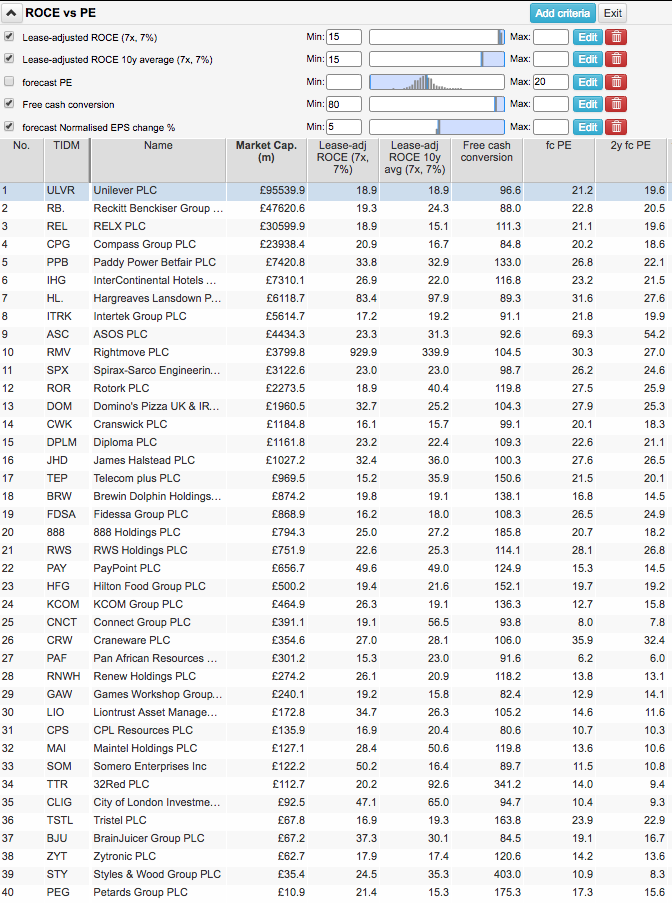Sort by Lease-adj ROCE 10y avg column header

(x=415, y=160)
